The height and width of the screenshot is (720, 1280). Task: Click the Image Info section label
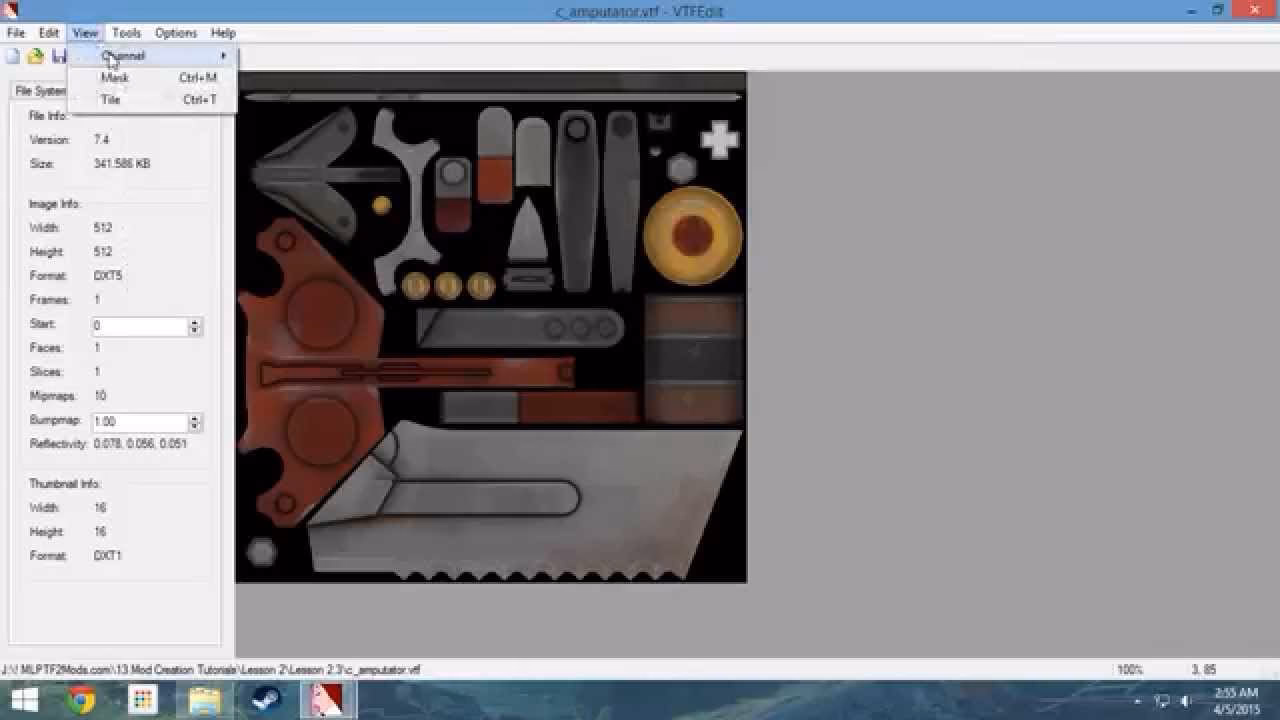55,204
